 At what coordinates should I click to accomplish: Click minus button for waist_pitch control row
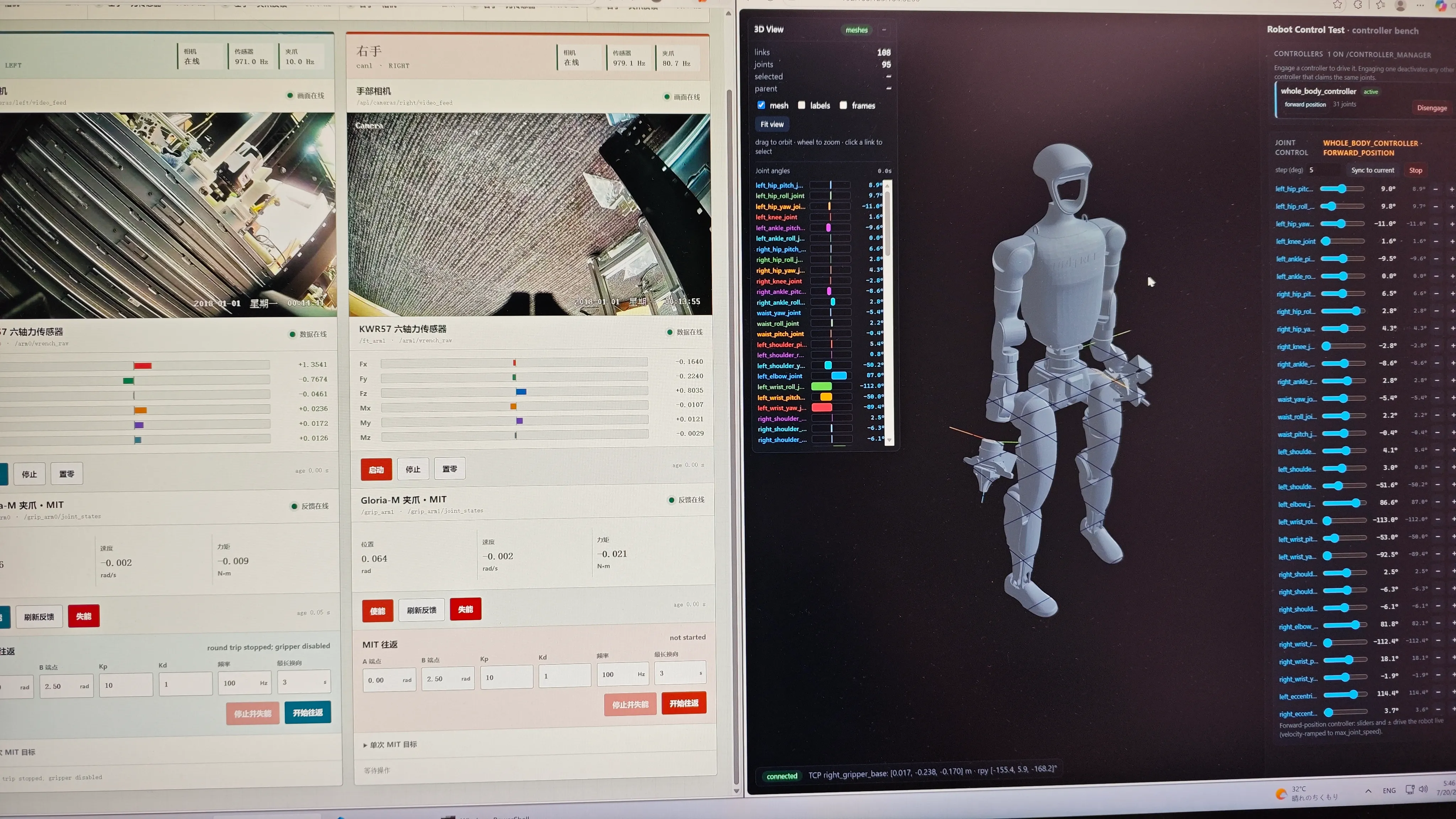click(x=1438, y=433)
